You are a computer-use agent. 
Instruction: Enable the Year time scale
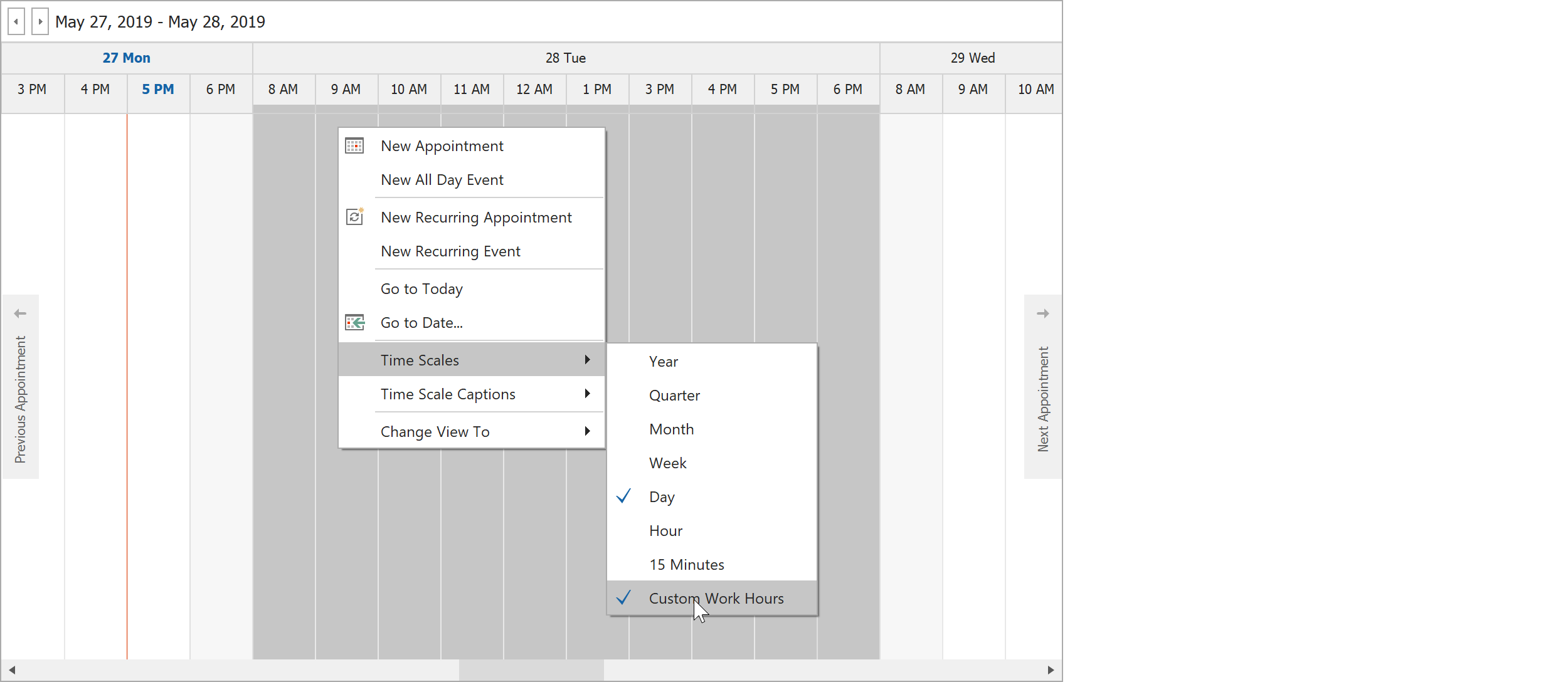[x=712, y=361]
